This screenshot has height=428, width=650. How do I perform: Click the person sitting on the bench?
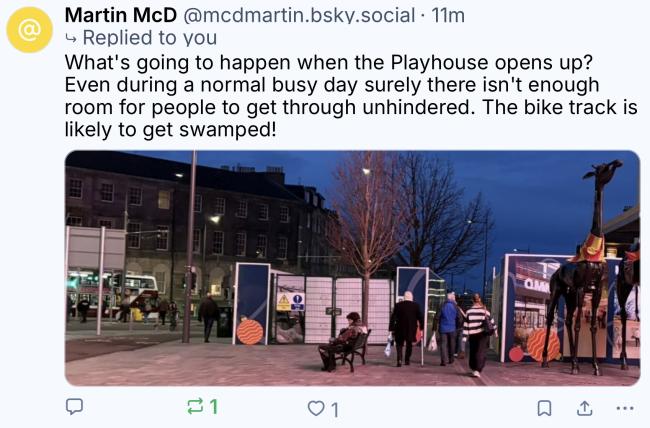pyautogui.click(x=342, y=341)
